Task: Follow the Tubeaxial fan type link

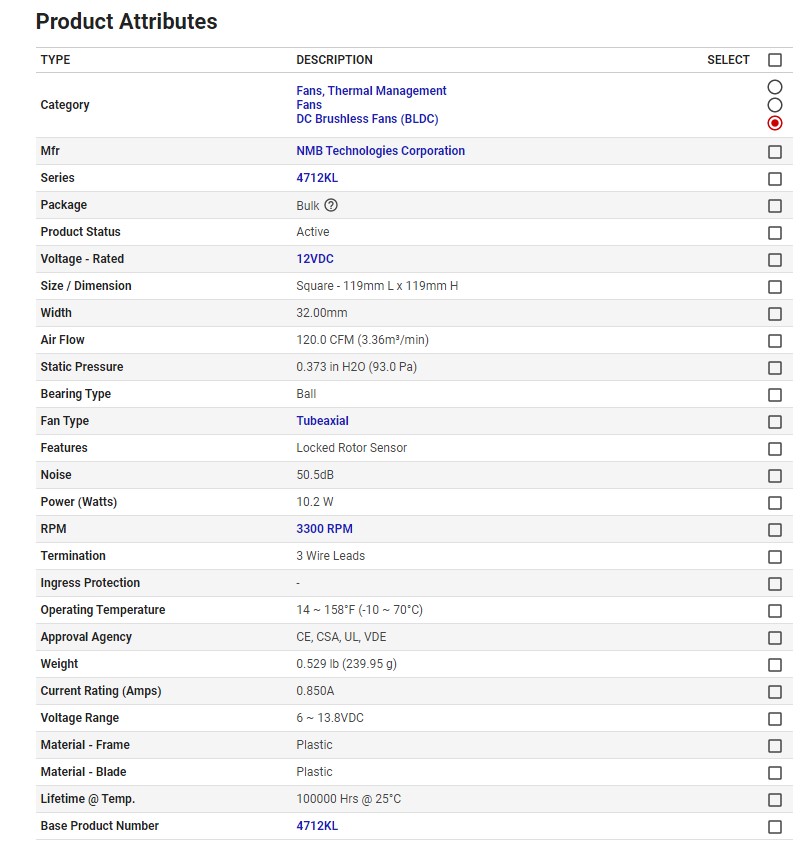Action: click(322, 421)
